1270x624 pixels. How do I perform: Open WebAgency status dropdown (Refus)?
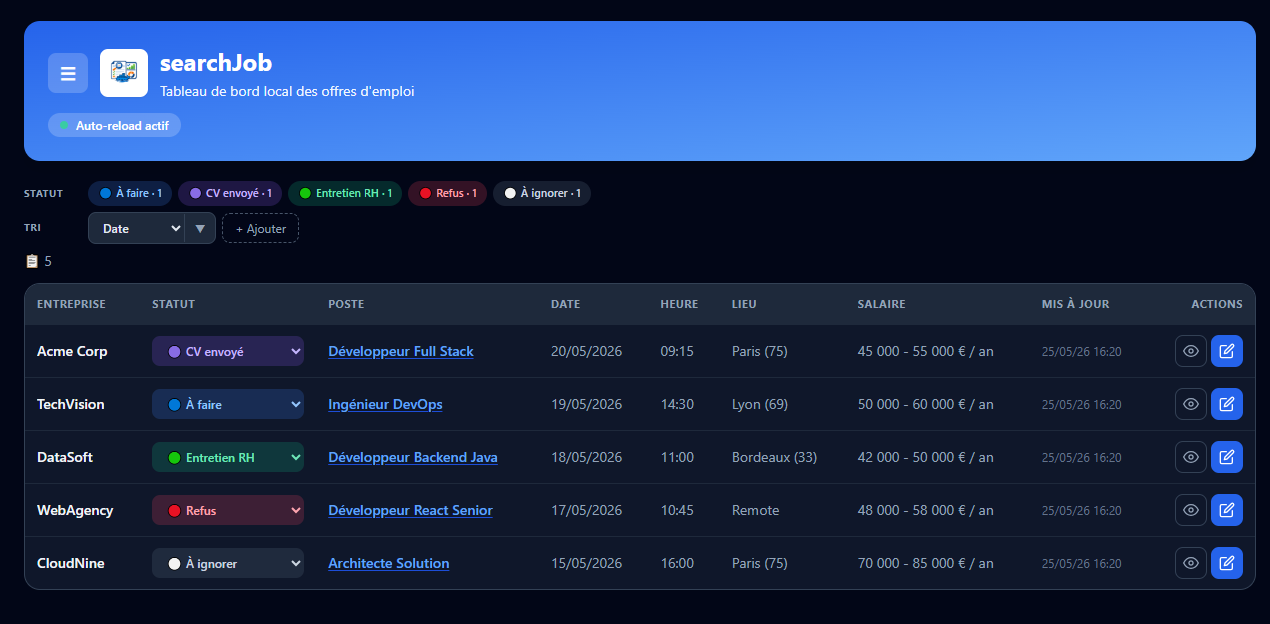228,510
